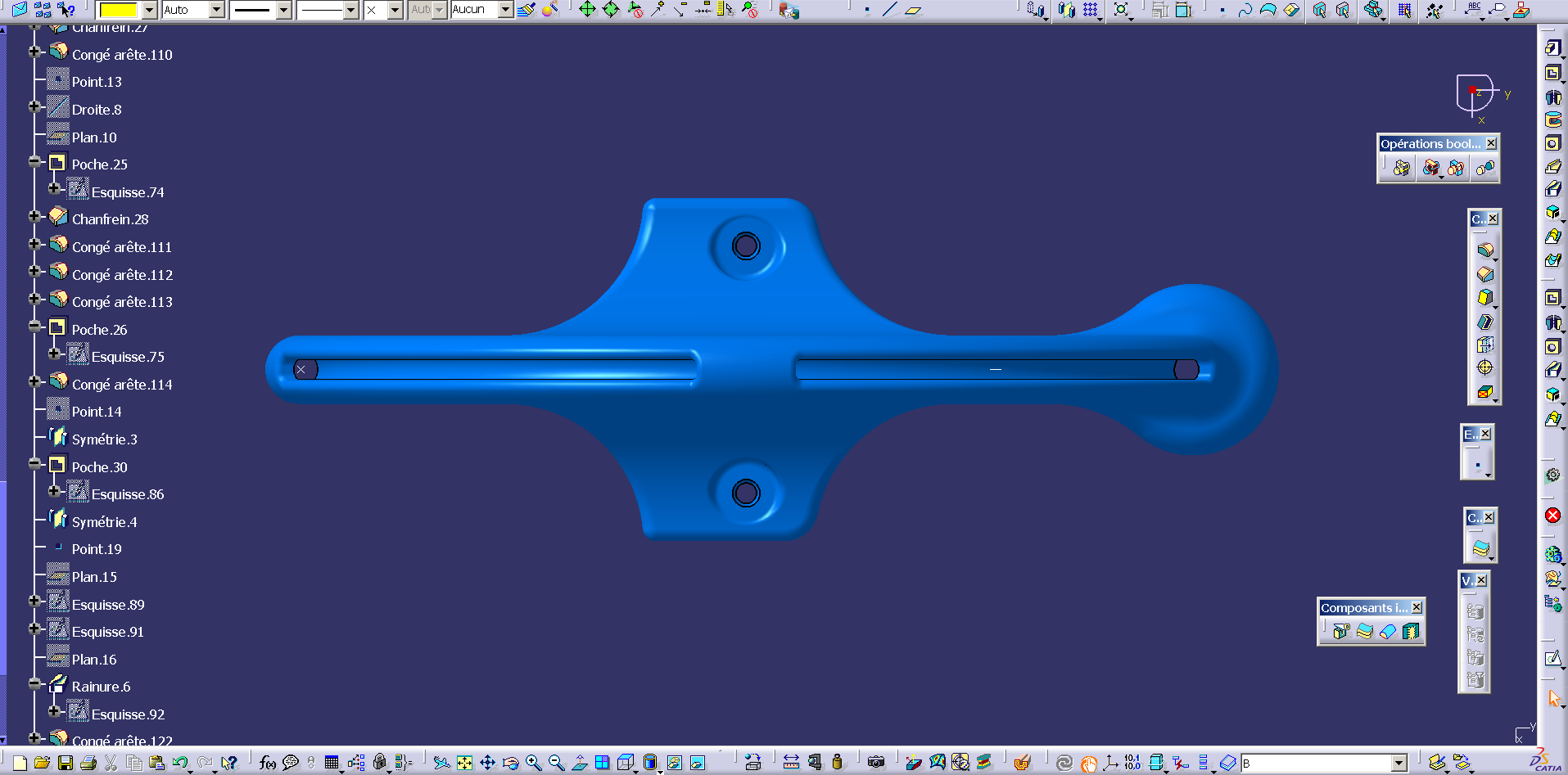Select the Pan view tool
The height and width of the screenshot is (775, 1568).
click(487, 763)
